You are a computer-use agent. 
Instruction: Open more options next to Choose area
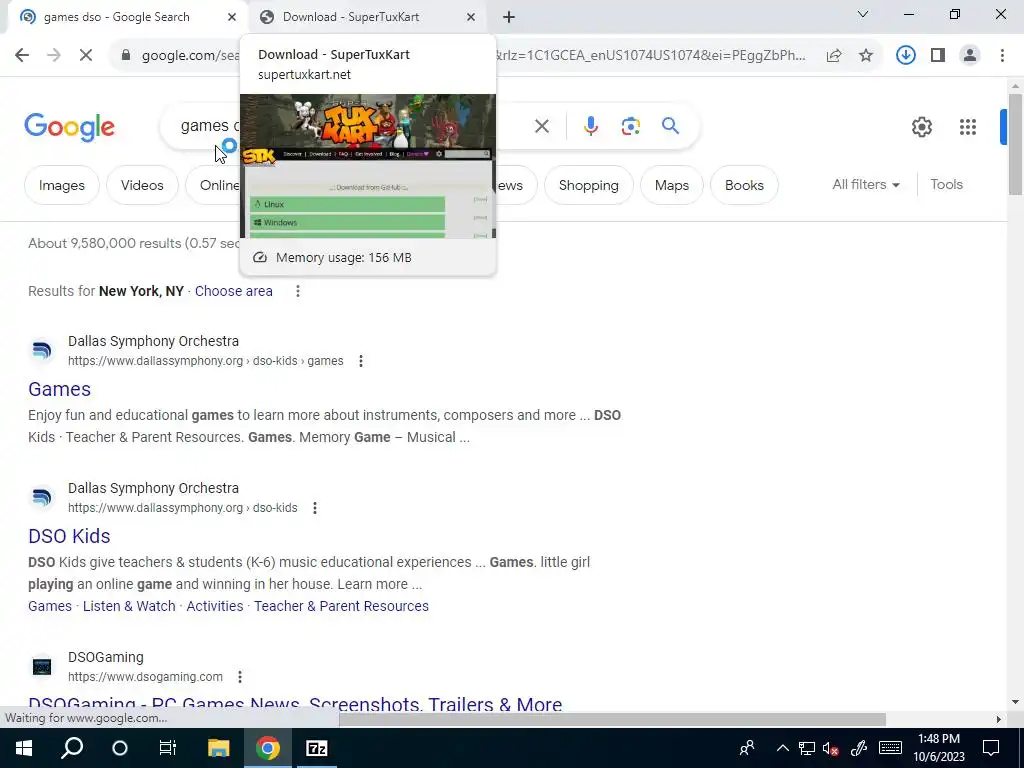[298, 291]
